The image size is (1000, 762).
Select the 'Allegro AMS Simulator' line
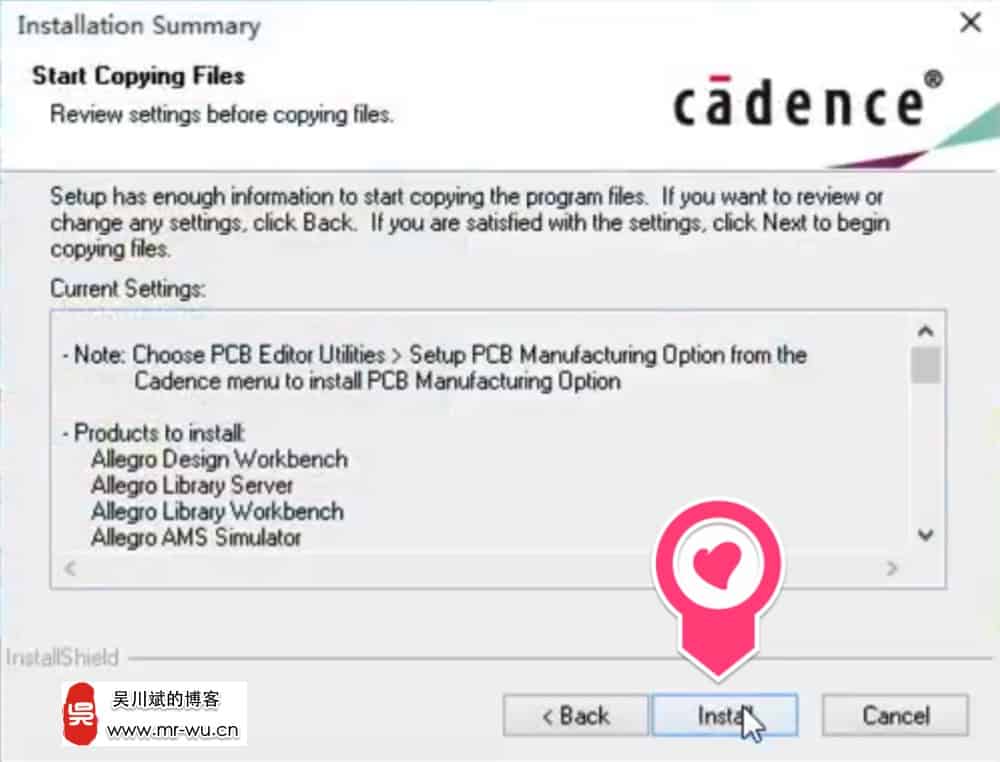(196, 538)
